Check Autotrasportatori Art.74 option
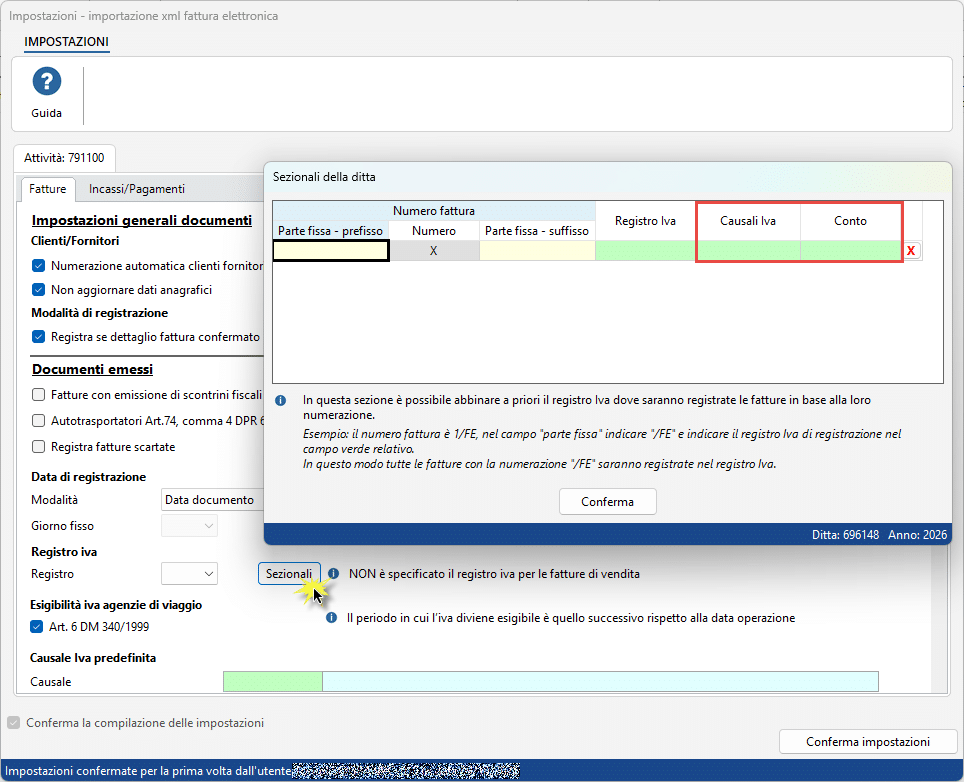The image size is (964, 782). (38, 421)
